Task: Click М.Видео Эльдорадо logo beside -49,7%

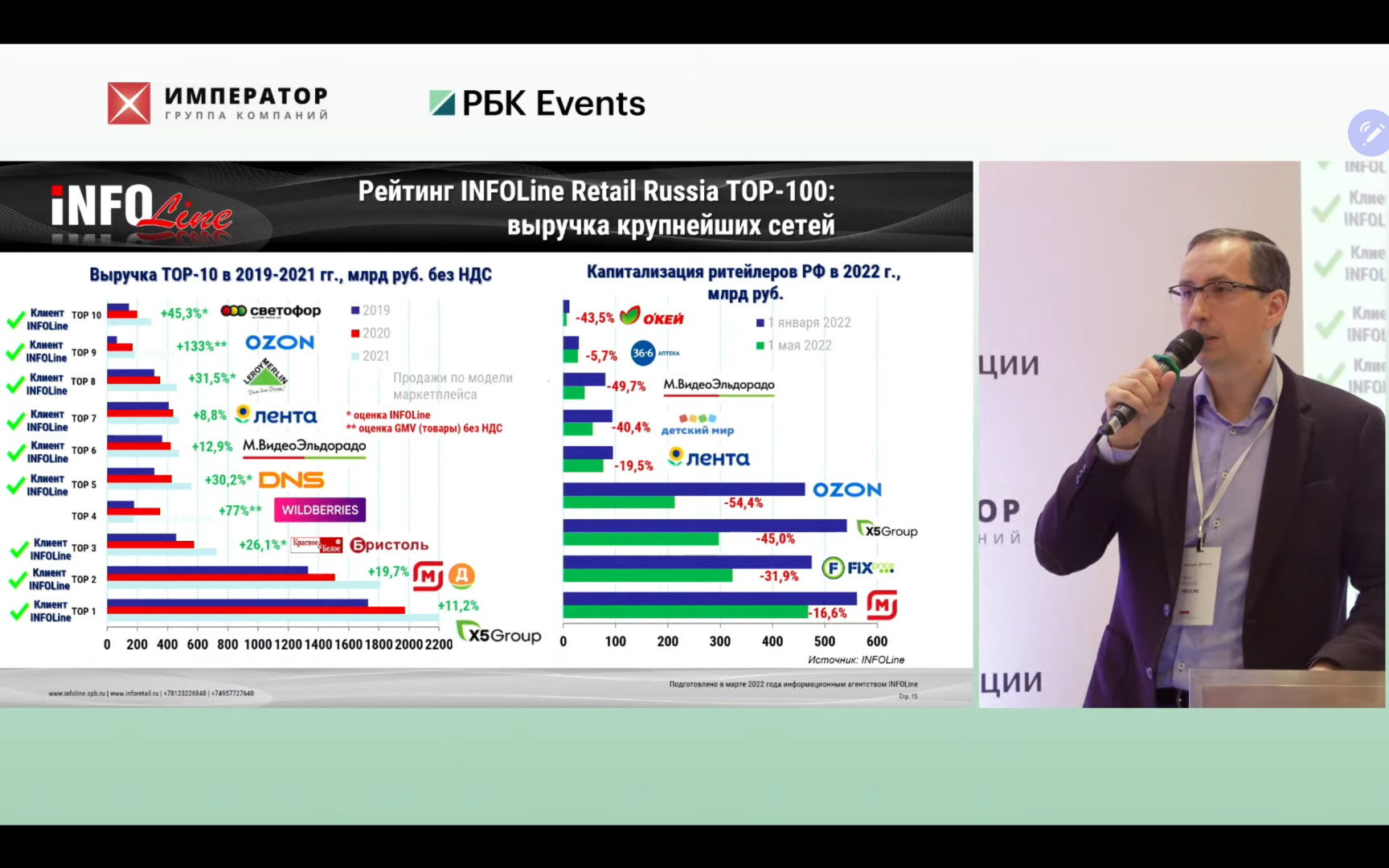Action: pos(719,386)
